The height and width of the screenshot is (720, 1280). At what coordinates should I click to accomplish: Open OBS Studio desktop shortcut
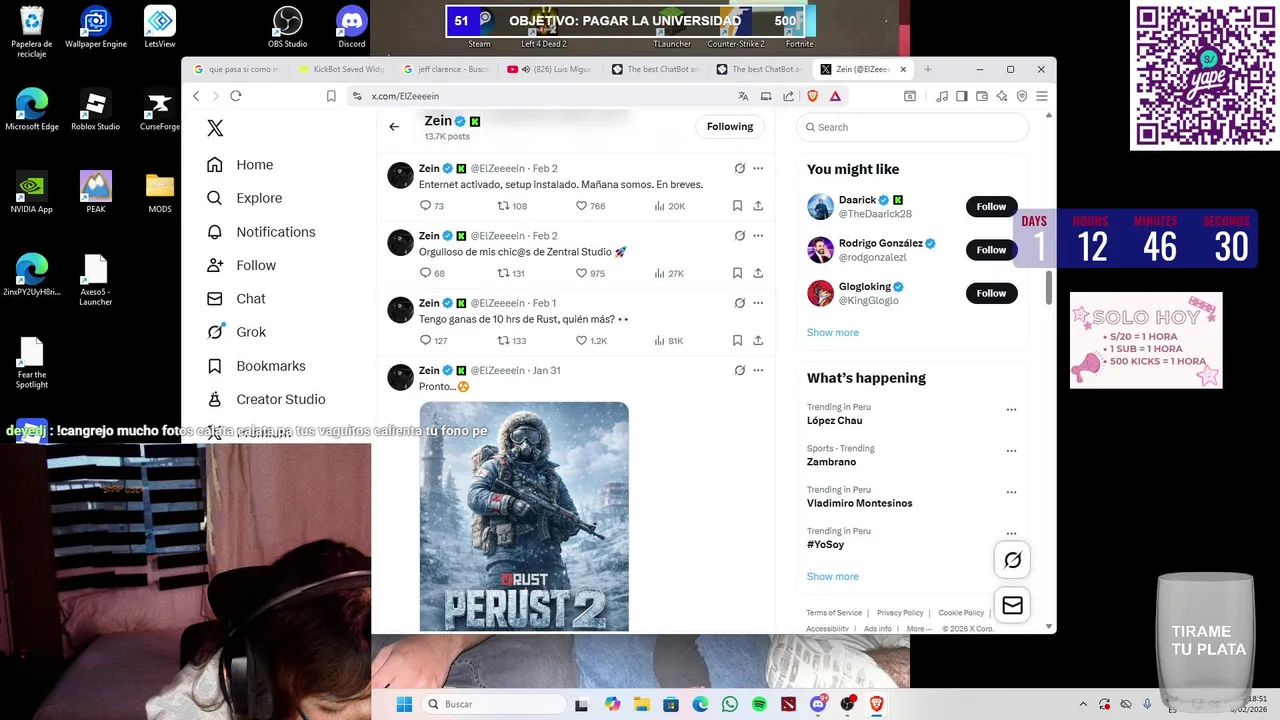(288, 28)
